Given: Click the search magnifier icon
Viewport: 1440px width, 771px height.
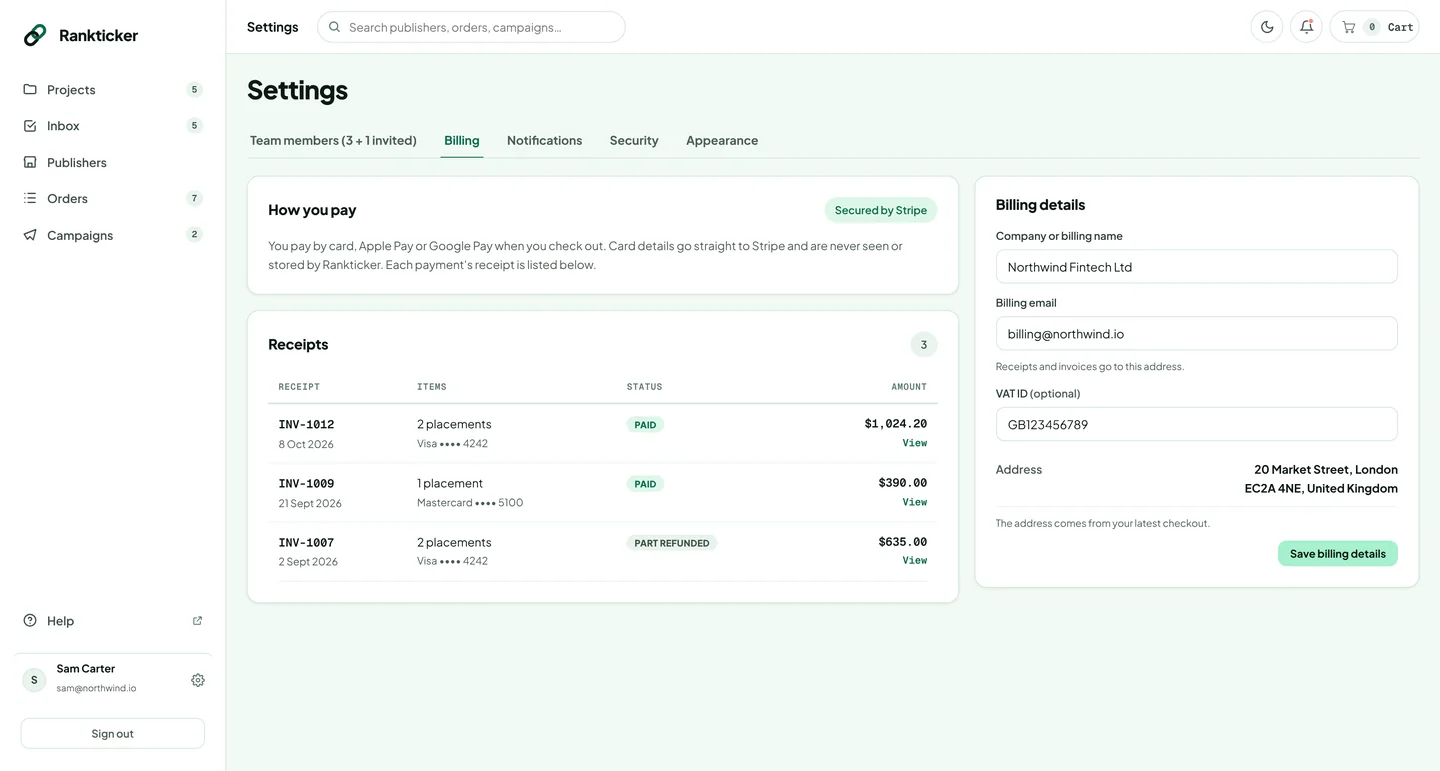Looking at the screenshot, I should click(335, 27).
